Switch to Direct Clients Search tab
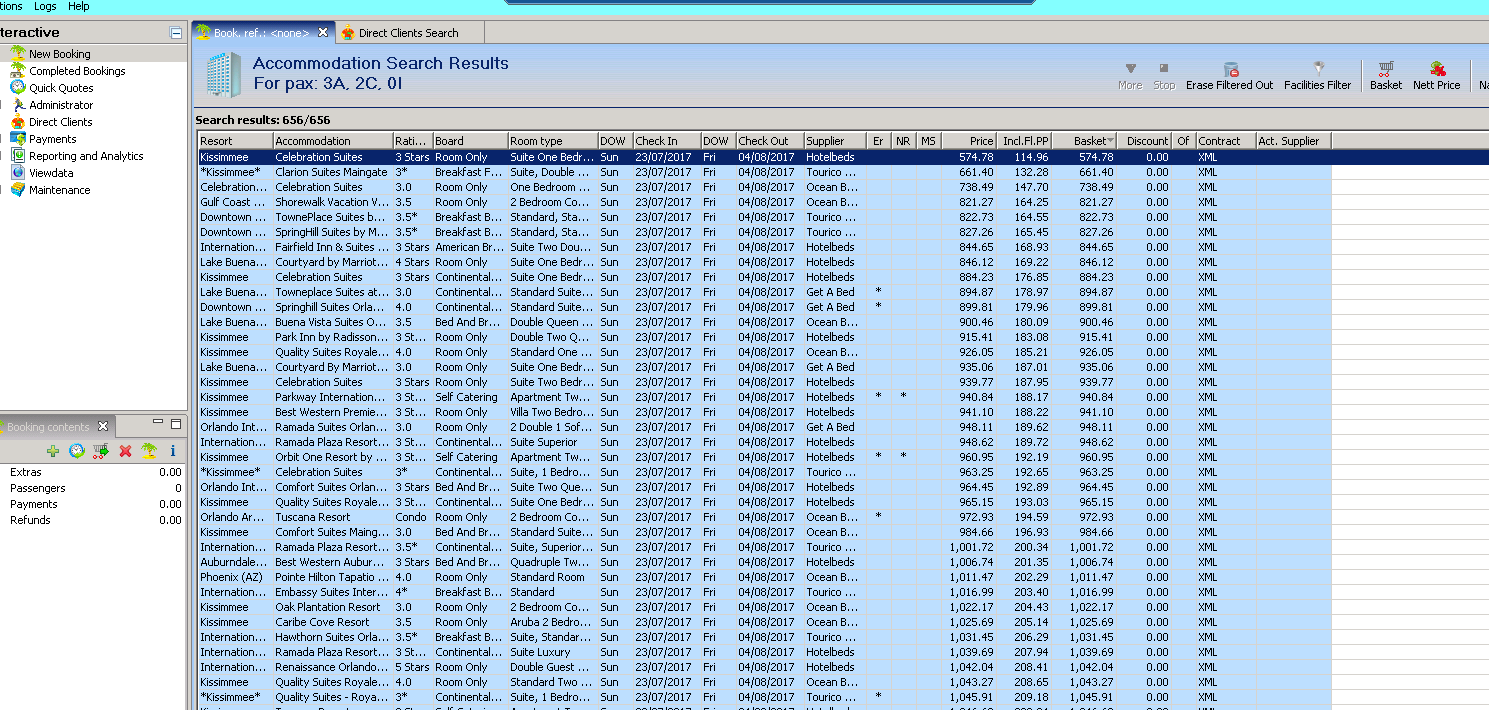Image resolution: width=1489 pixels, height=710 pixels. tap(408, 33)
